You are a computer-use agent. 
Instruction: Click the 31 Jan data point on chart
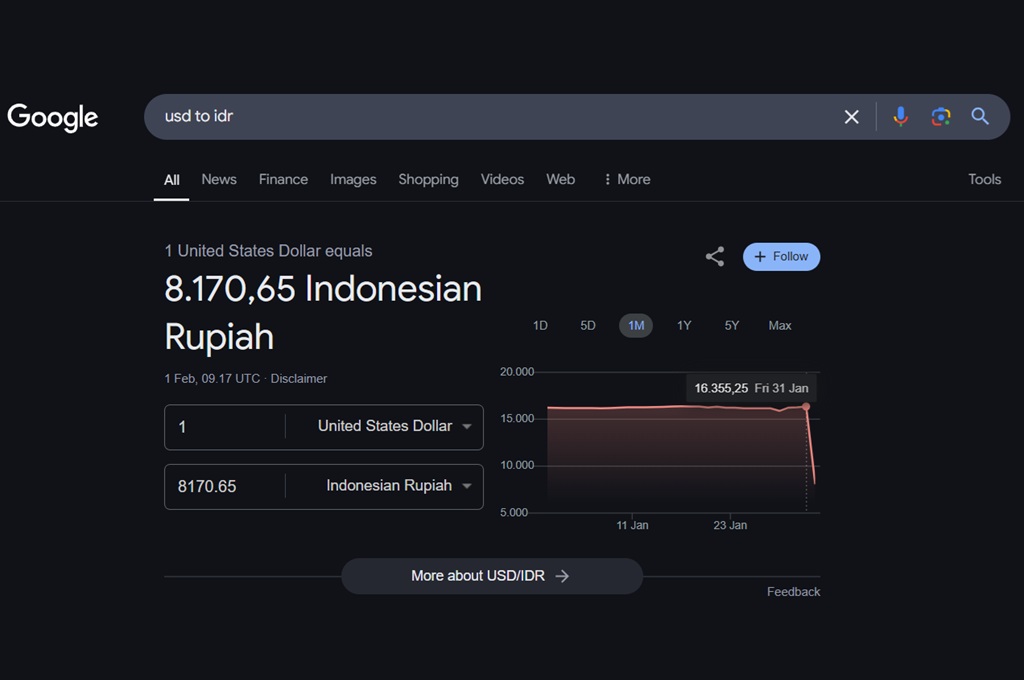806,406
